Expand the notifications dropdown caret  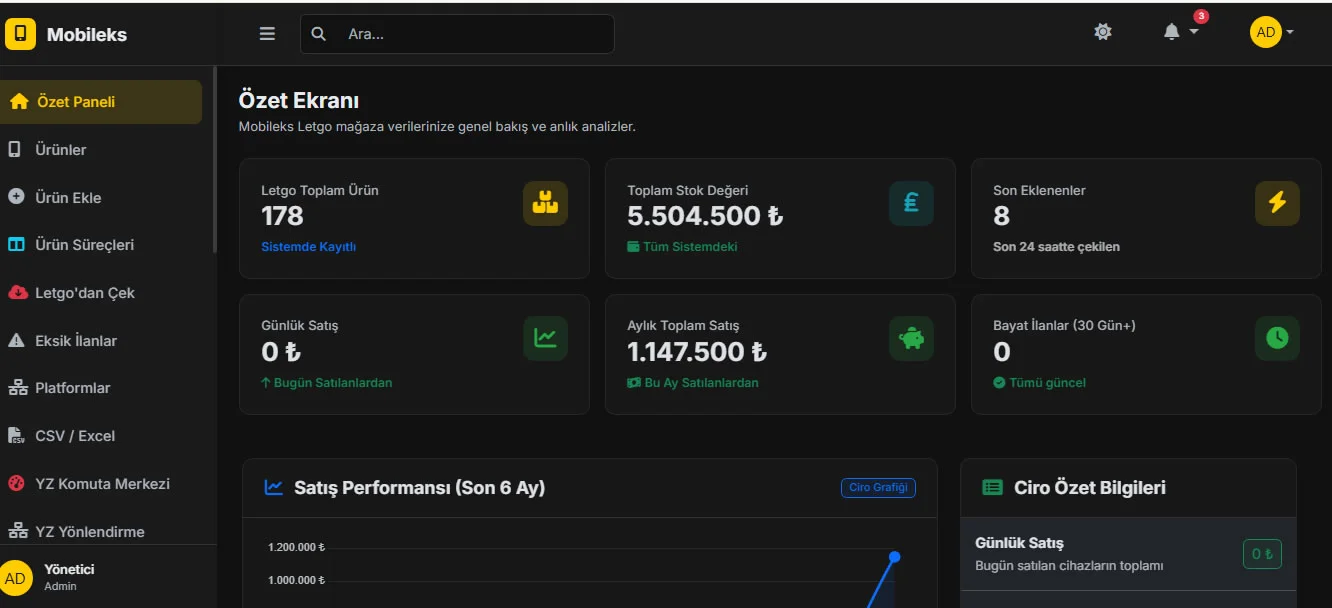coord(1194,32)
